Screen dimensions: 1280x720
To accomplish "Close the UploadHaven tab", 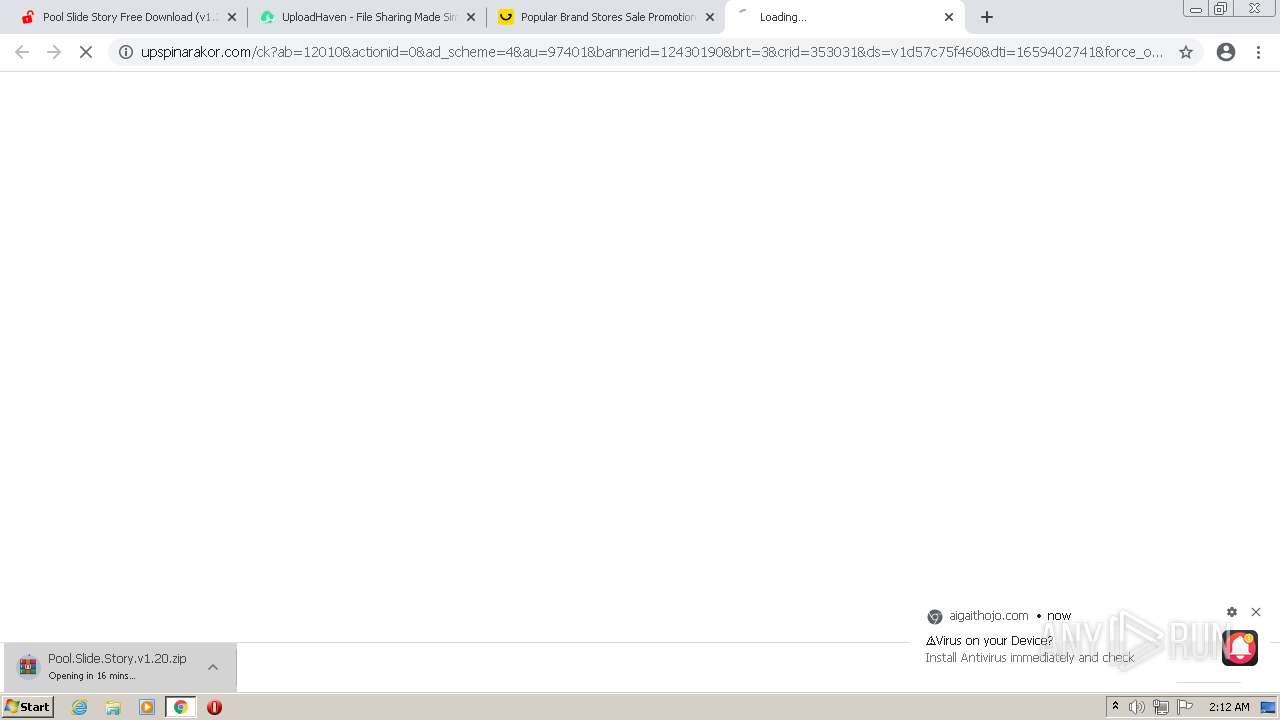I will click(x=471, y=17).
